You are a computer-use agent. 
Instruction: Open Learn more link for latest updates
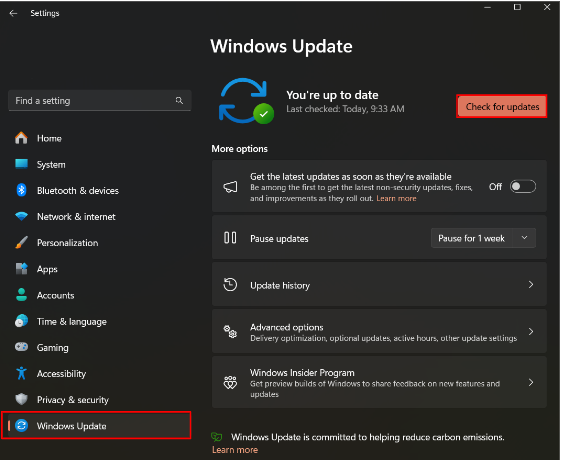tap(396, 199)
